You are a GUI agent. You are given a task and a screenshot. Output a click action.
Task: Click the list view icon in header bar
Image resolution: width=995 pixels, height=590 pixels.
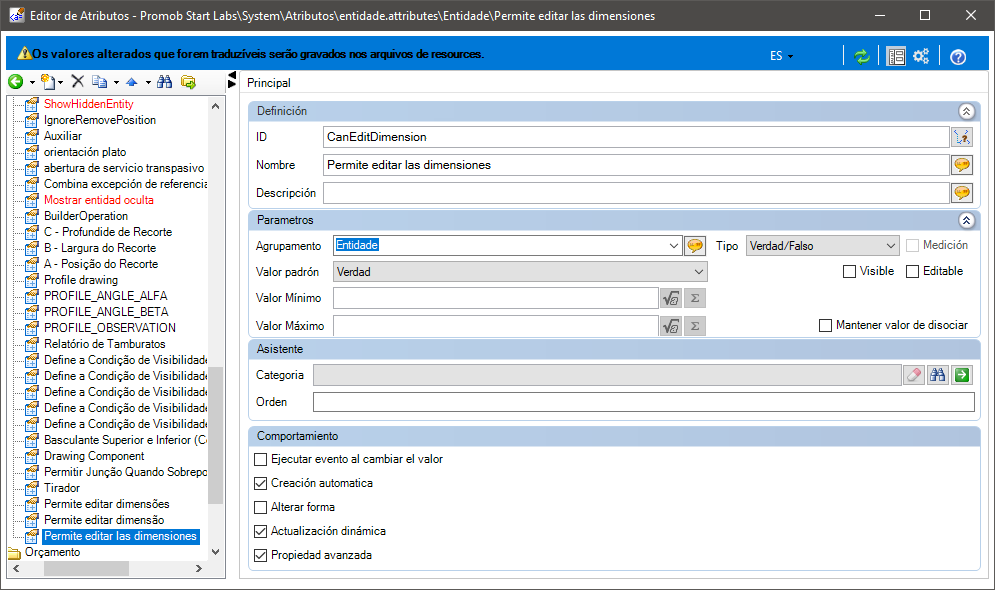point(896,56)
